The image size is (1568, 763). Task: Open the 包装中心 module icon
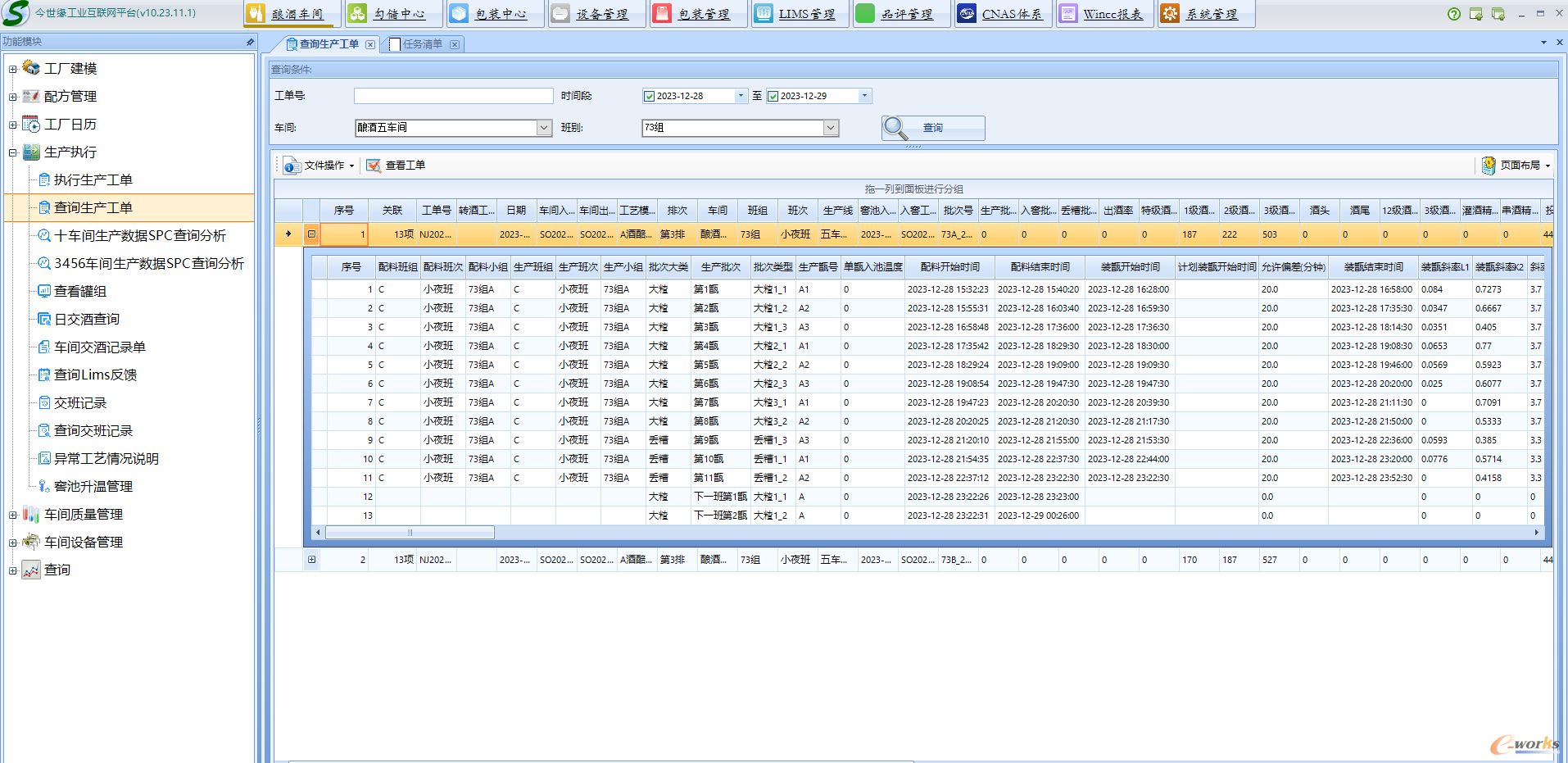(460, 14)
